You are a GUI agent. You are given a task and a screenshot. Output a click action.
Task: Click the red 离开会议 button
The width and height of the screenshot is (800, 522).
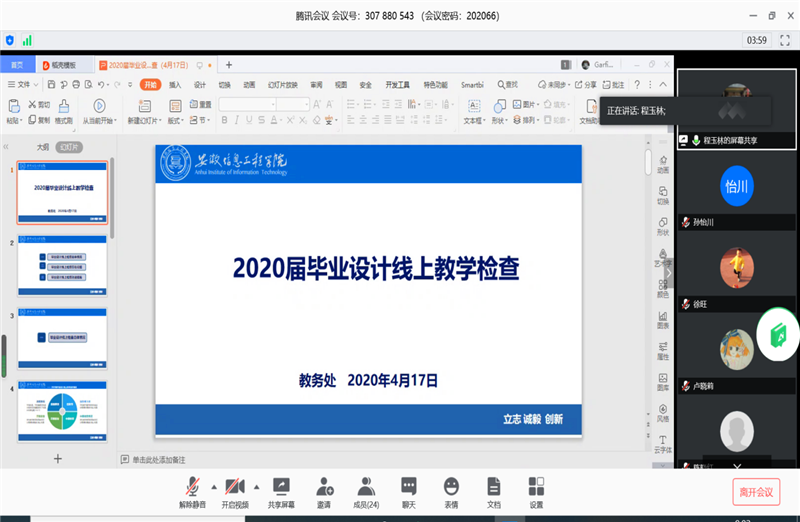click(x=756, y=492)
